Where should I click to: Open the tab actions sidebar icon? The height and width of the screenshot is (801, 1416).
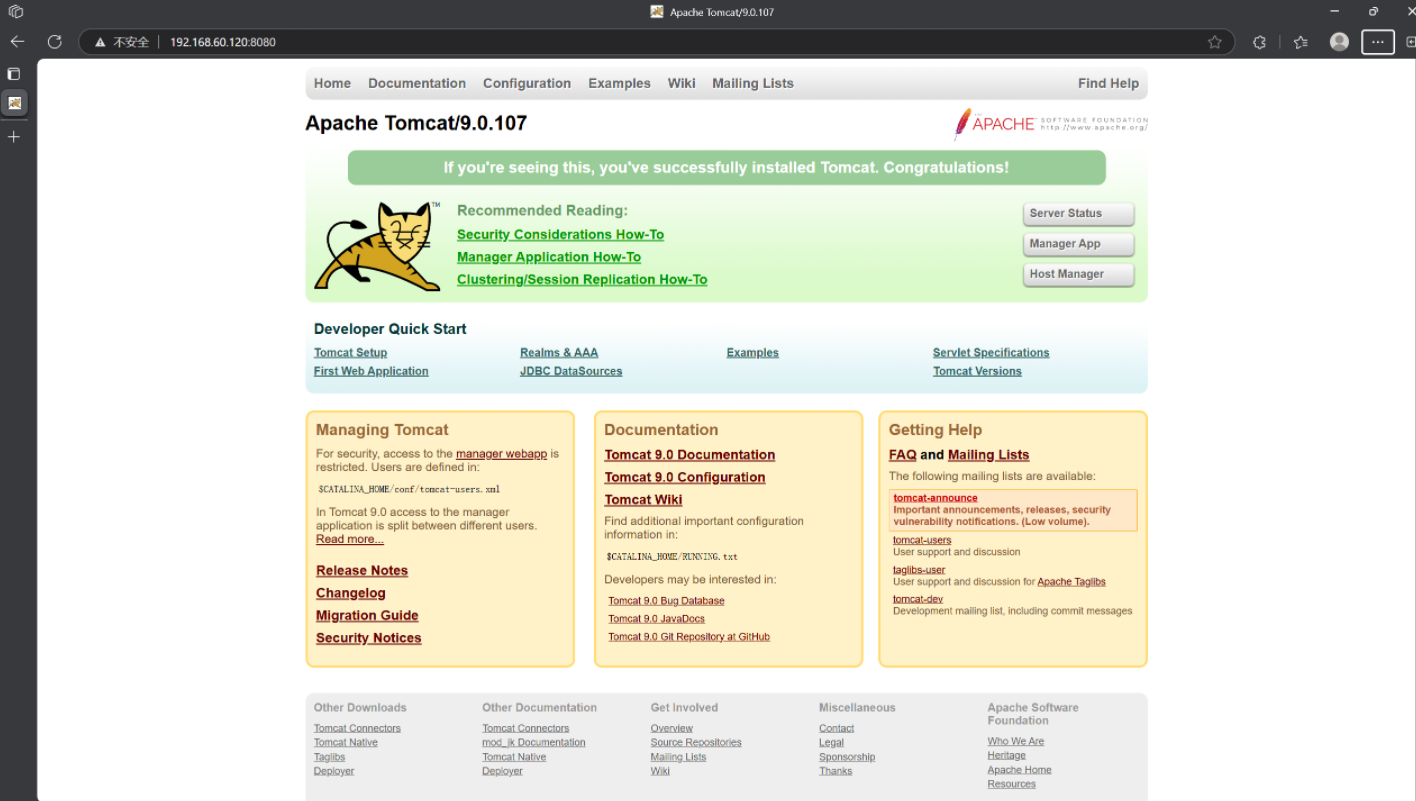14,74
